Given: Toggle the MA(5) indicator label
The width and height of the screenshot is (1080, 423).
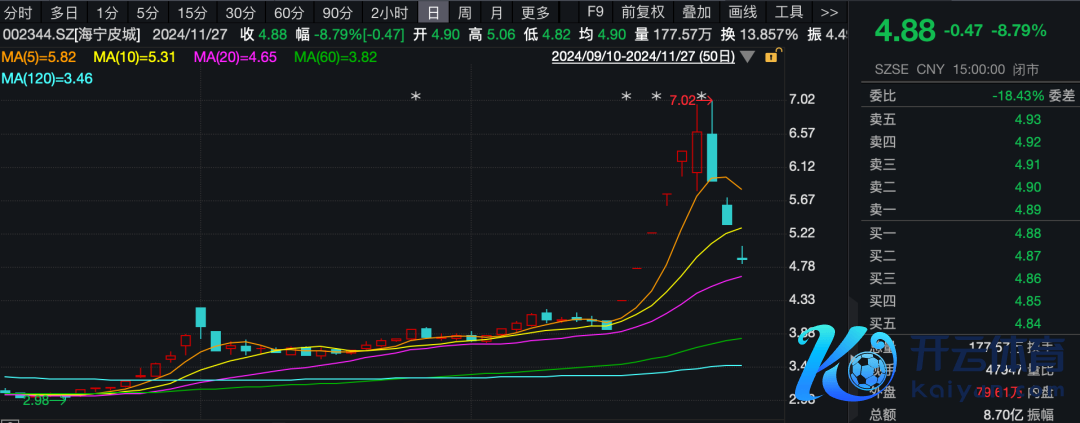Looking at the screenshot, I should tap(41, 58).
